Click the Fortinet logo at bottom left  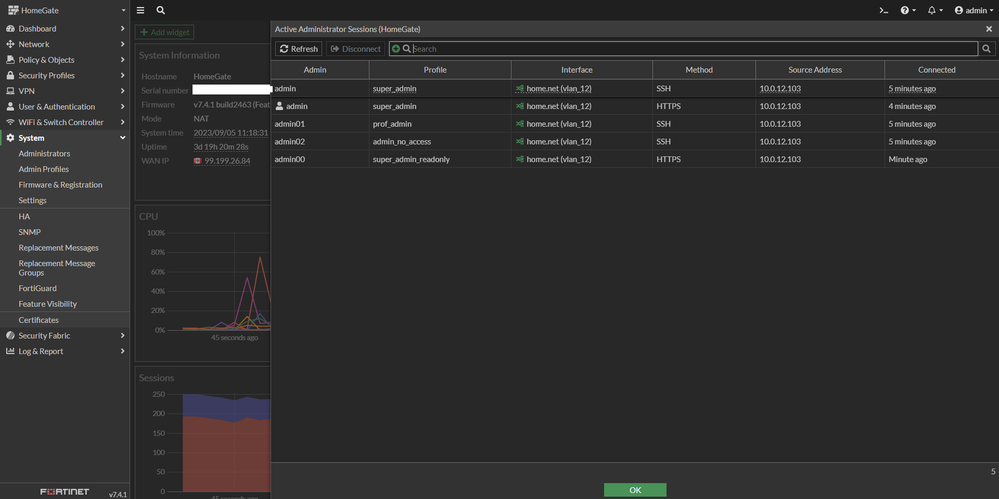click(64, 492)
